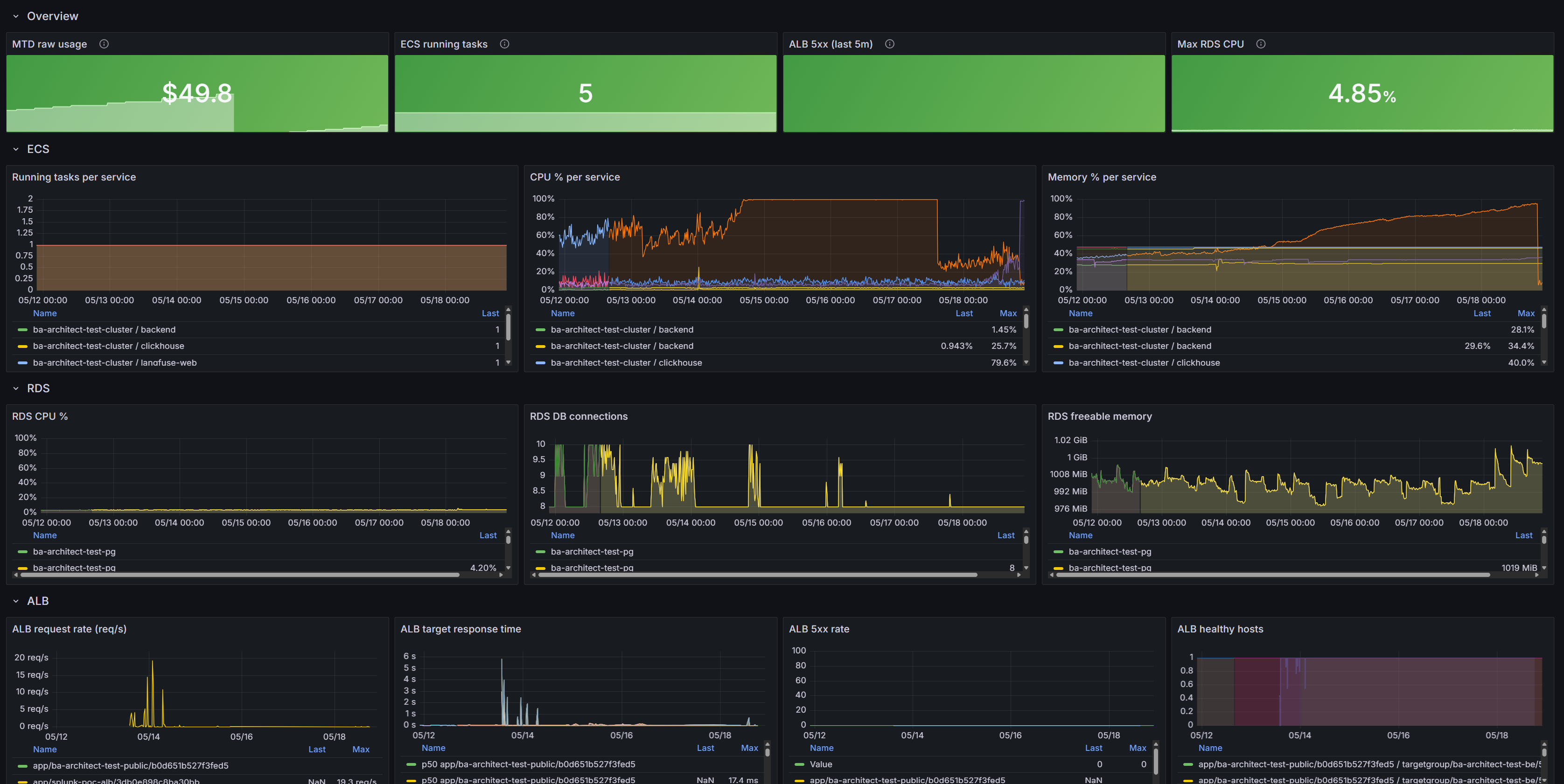Open info icon beside ALB 5xx (last 5m)
This screenshot has height=784, width=1564.
(x=889, y=44)
